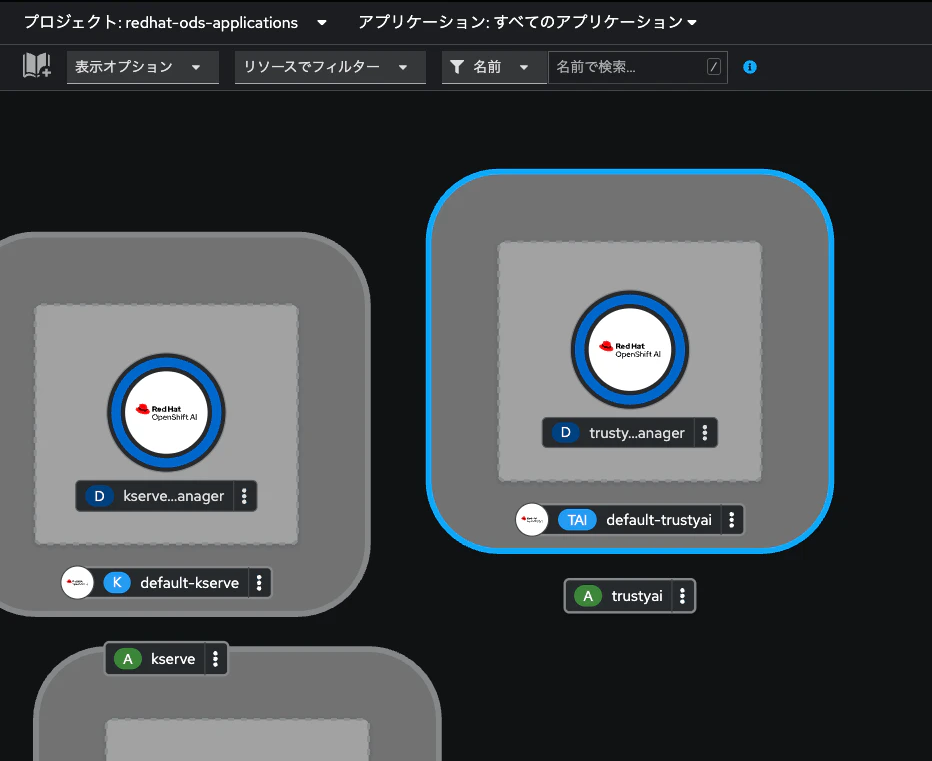
Task: Select the kserve...anager deployment node circle
Action: 166,413
